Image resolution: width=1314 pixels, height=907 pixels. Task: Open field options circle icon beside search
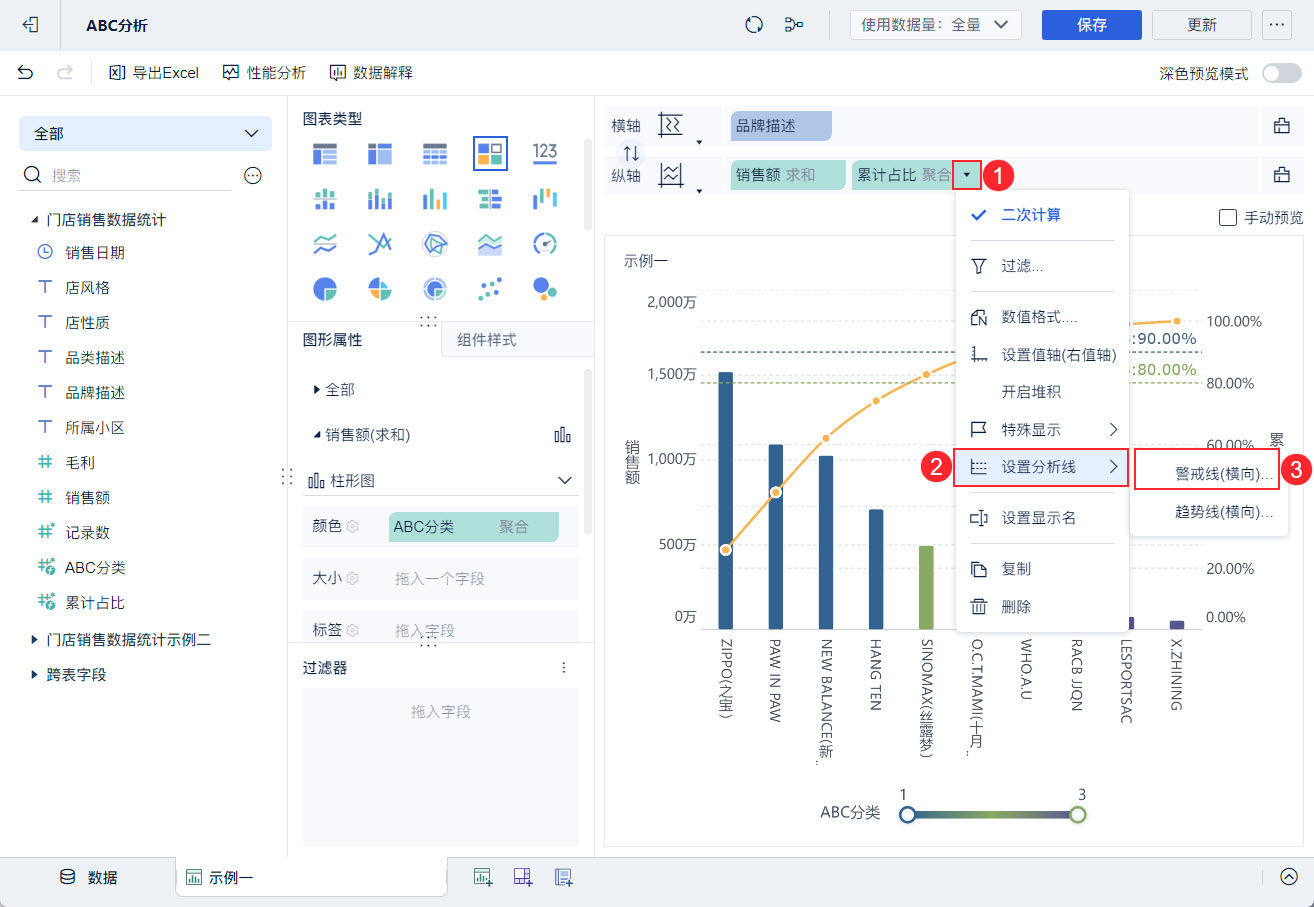click(253, 175)
